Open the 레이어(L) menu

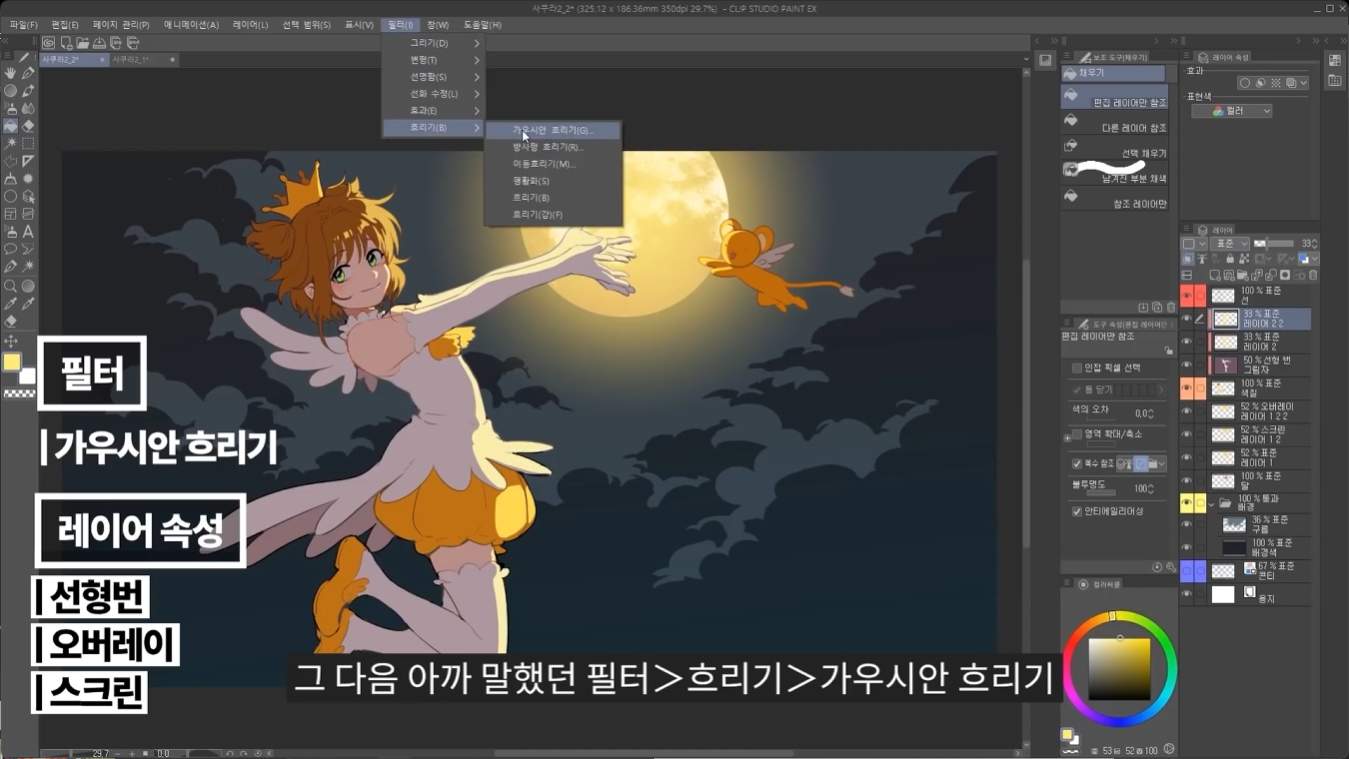(250, 25)
